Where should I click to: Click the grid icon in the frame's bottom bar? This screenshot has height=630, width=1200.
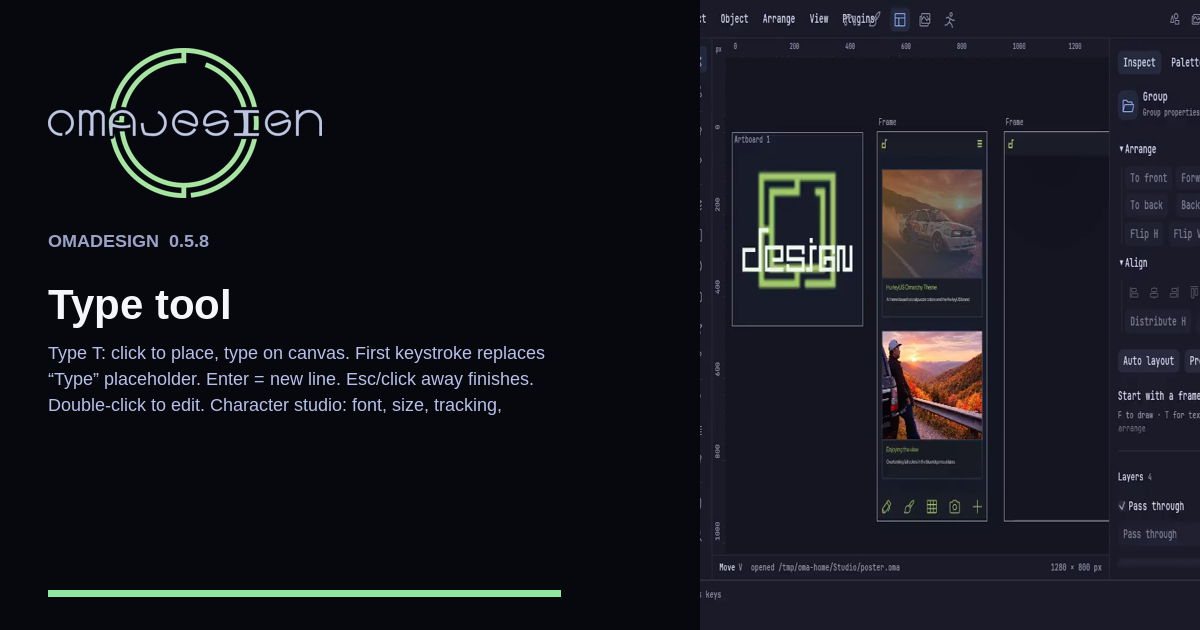932,507
